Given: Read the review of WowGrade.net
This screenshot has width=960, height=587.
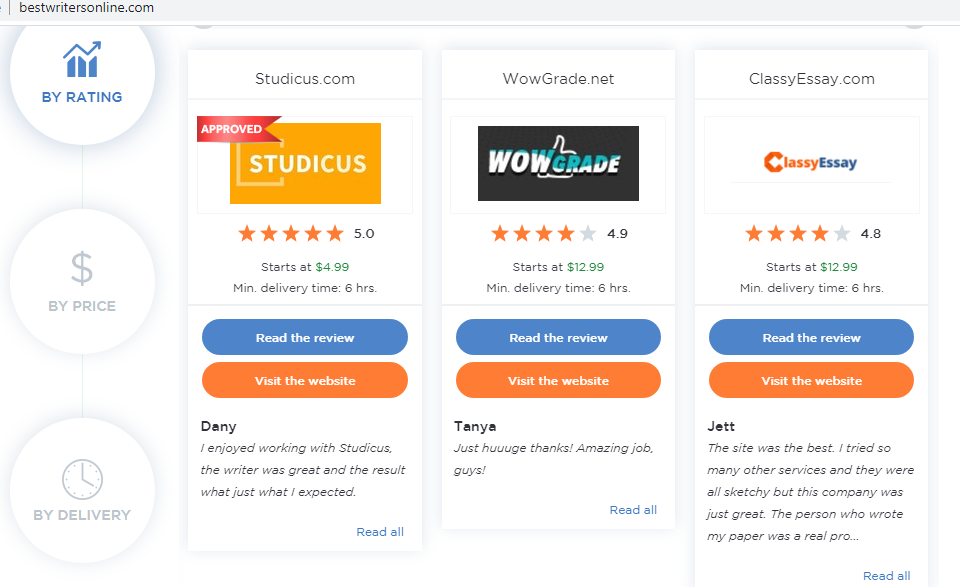Looking at the screenshot, I should pyautogui.click(x=558, y=338).
